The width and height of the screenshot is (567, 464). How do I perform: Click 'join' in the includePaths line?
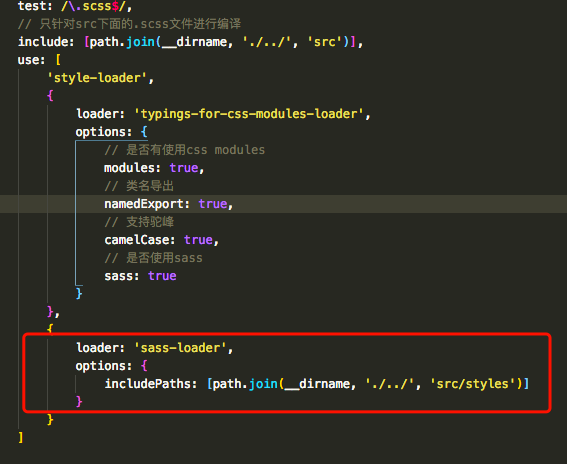coord(263,384)
